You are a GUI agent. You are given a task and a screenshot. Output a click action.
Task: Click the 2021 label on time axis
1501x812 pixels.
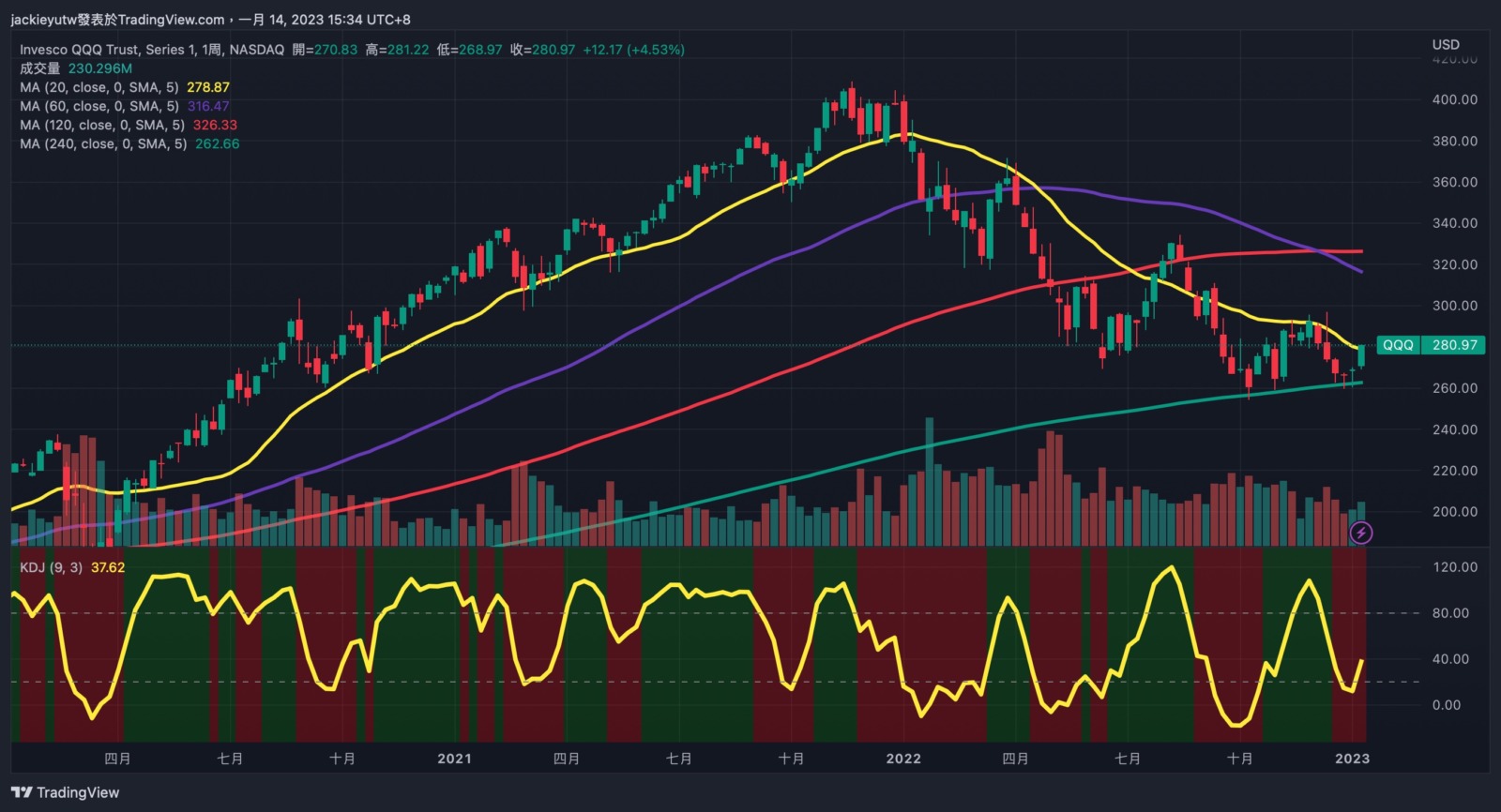click(454, 759)
